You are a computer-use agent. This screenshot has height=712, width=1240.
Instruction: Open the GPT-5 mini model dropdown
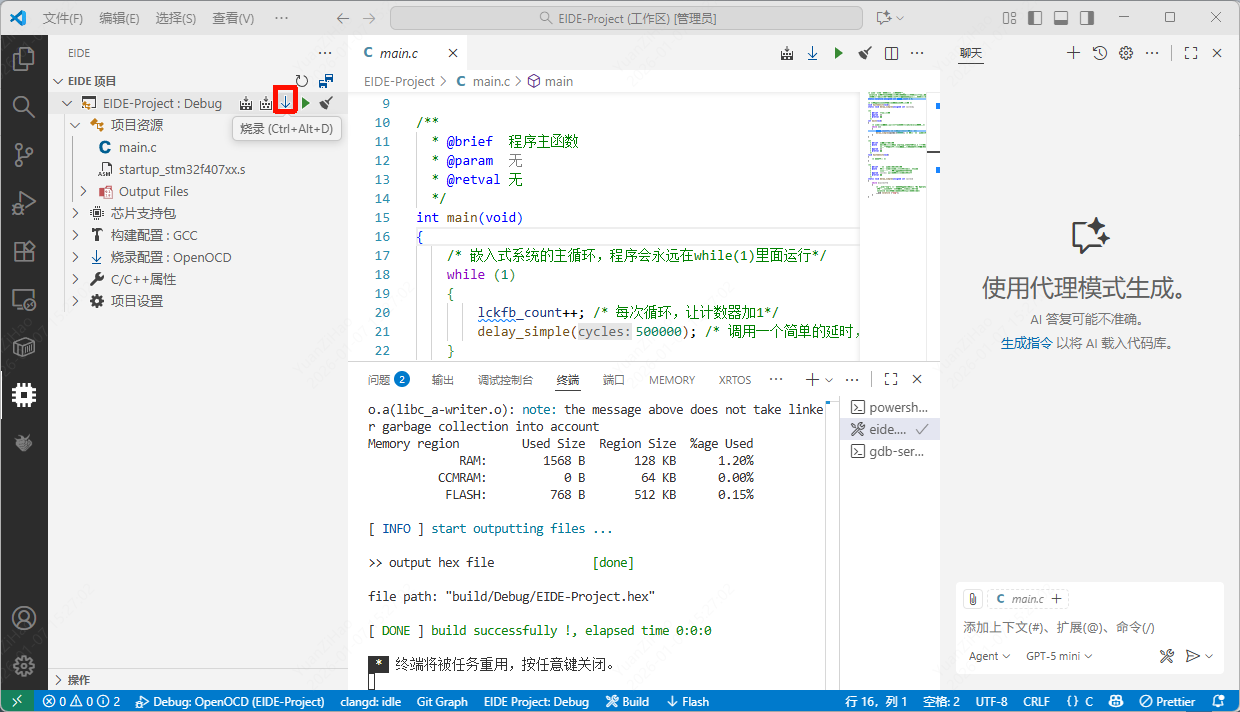(1059, 656)
